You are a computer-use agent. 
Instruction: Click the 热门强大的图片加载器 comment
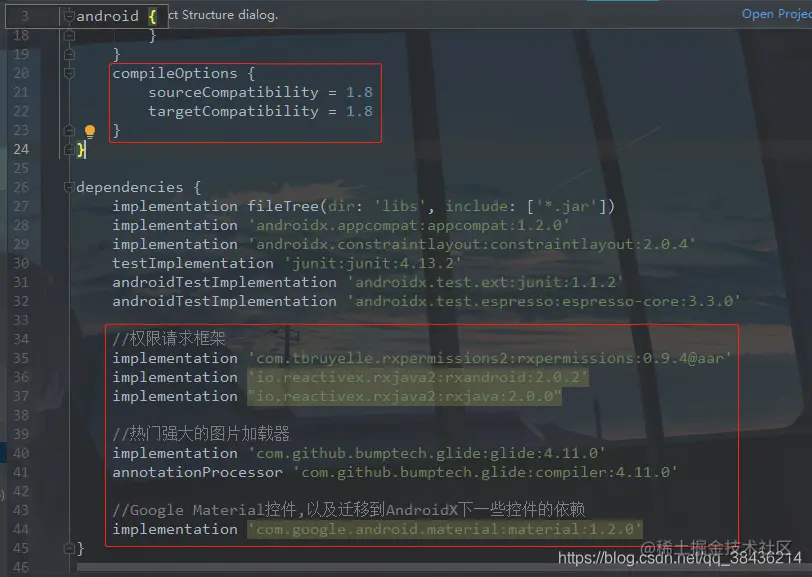tap(201, 434)
